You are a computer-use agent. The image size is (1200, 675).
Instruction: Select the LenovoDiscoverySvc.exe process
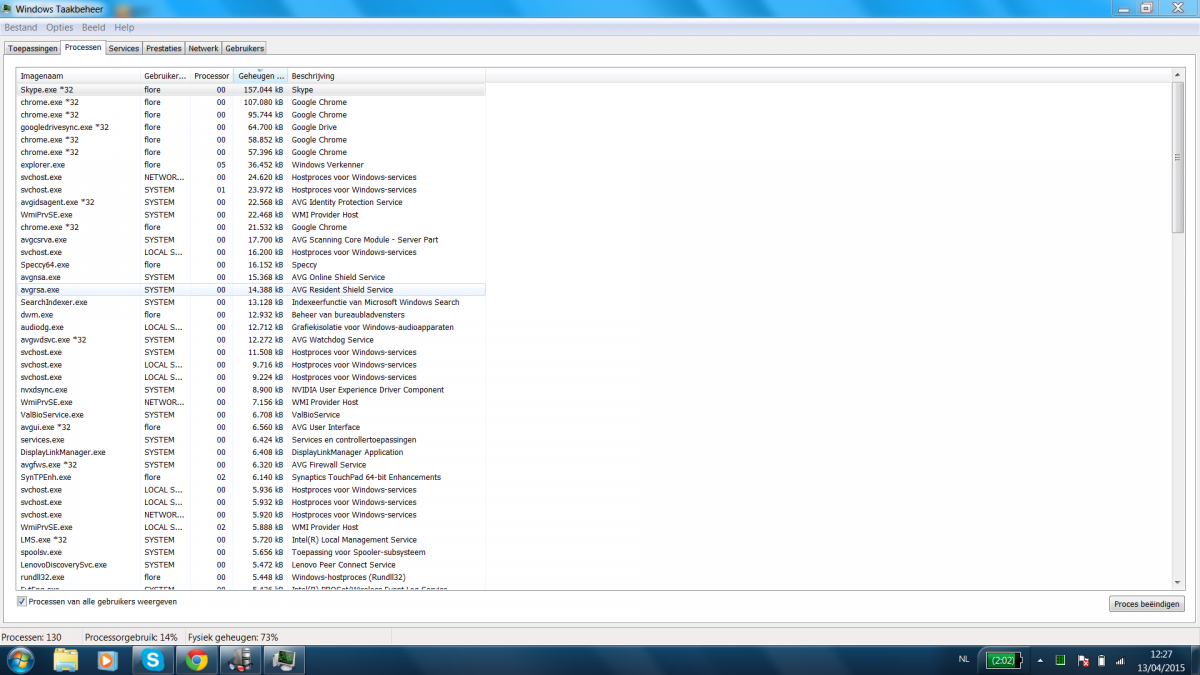pyautogui.click(x=251, y=565)
